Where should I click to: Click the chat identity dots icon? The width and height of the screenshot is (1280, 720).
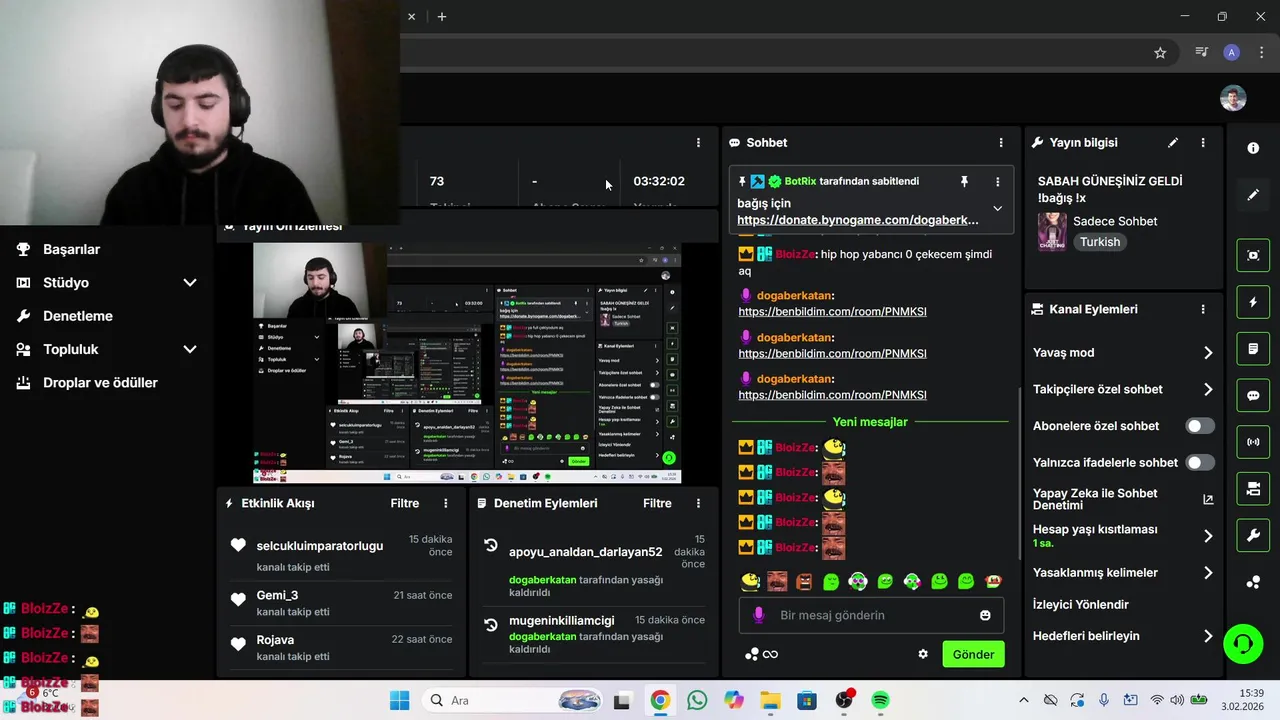pyautogui.click(x=753, y=654)
